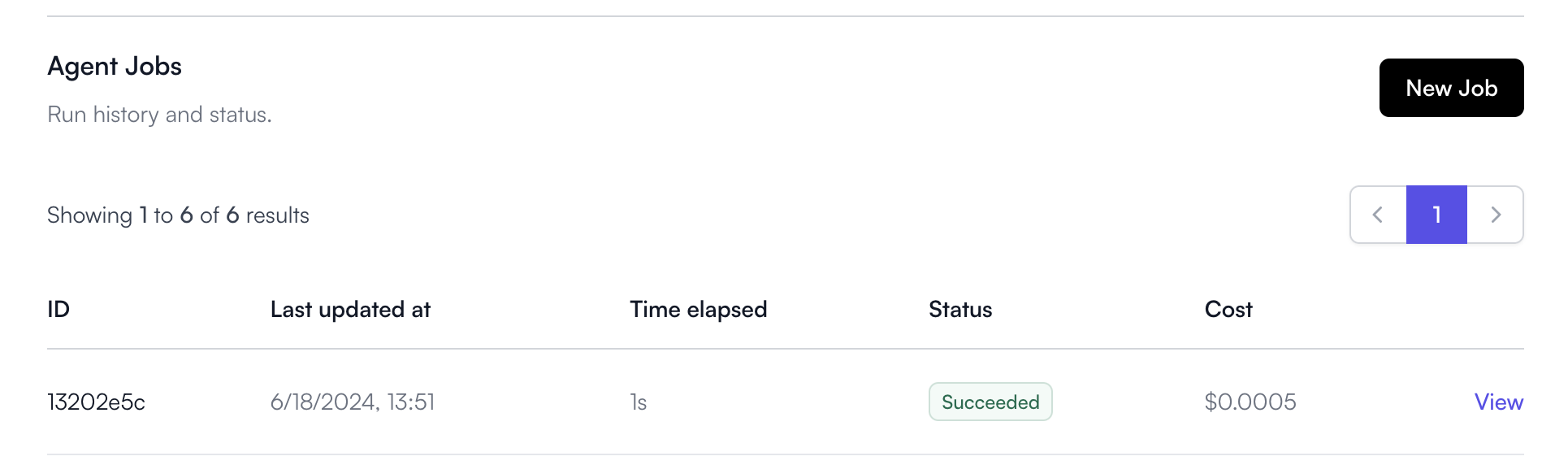
Task: Click the Time elapsed column header
Action: click(x=698, y=309)
